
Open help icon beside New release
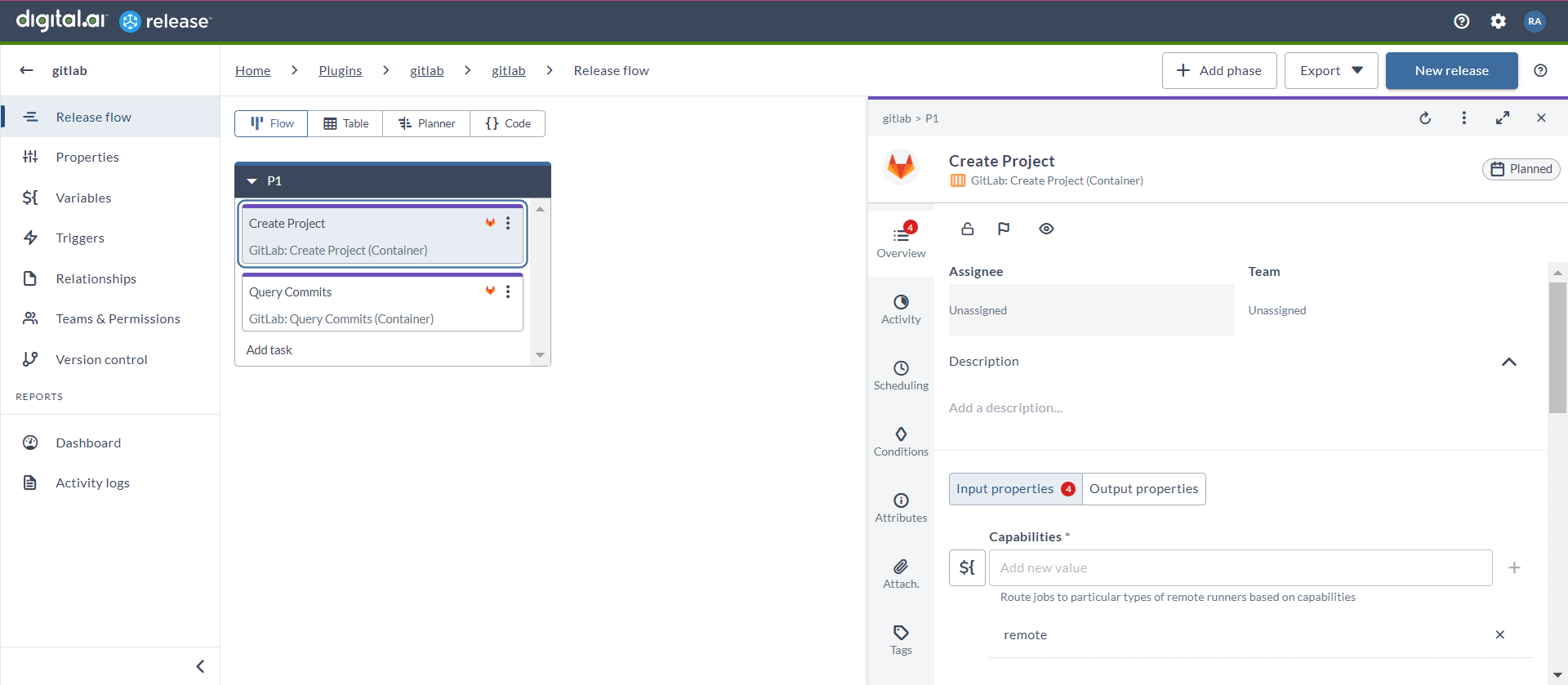click(1540, 70)
